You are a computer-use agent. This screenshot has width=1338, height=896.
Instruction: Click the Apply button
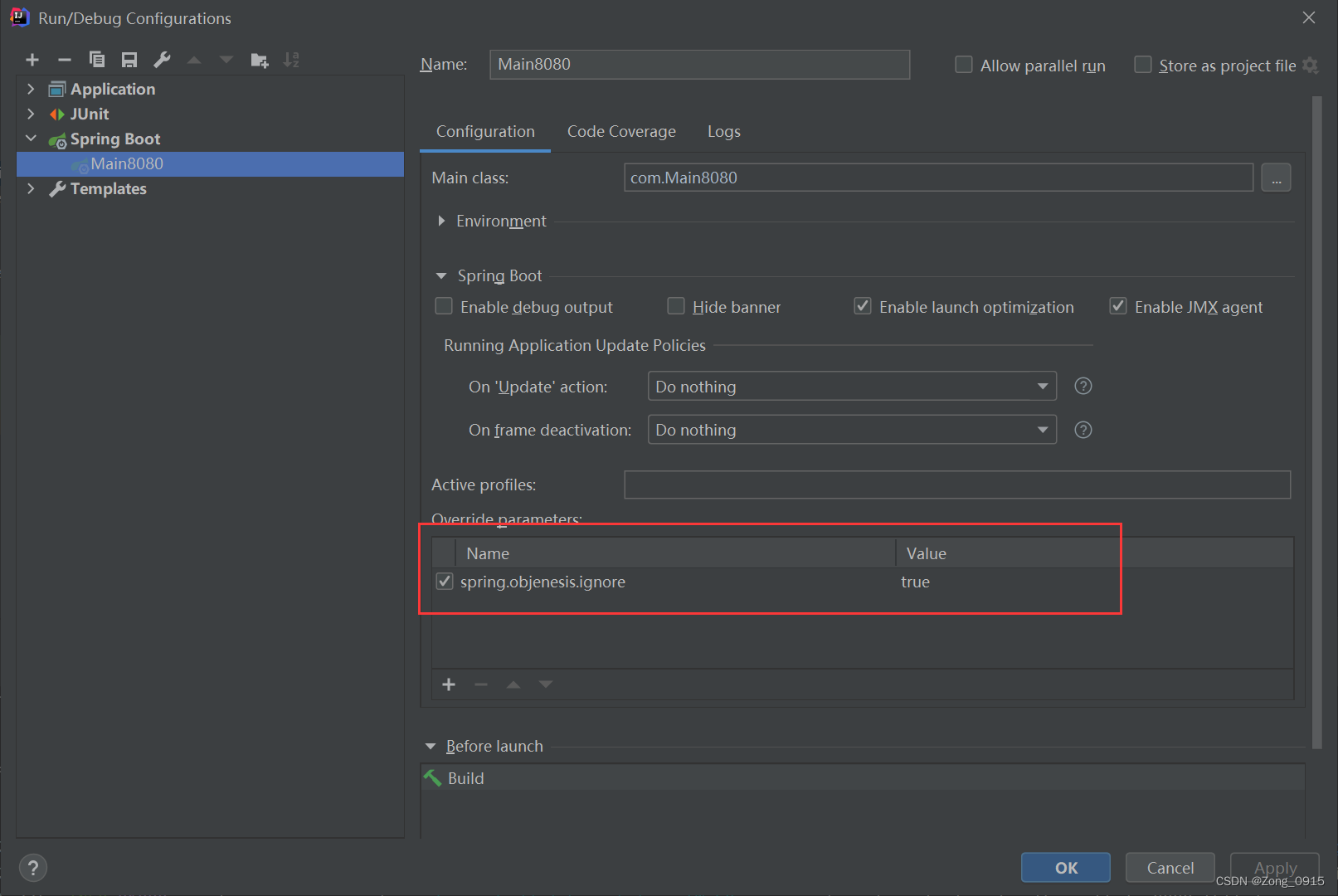[x=1275, y=868]
